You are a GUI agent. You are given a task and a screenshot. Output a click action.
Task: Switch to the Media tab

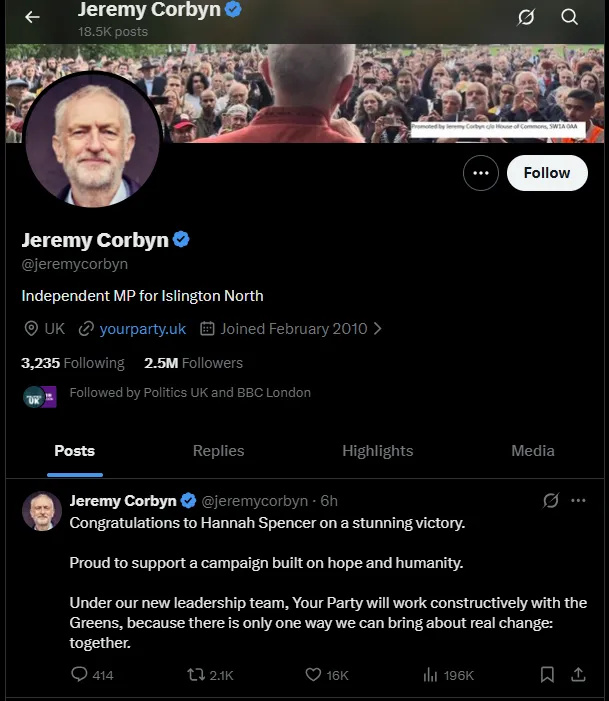pyautogui.click(x=532, y=451)
